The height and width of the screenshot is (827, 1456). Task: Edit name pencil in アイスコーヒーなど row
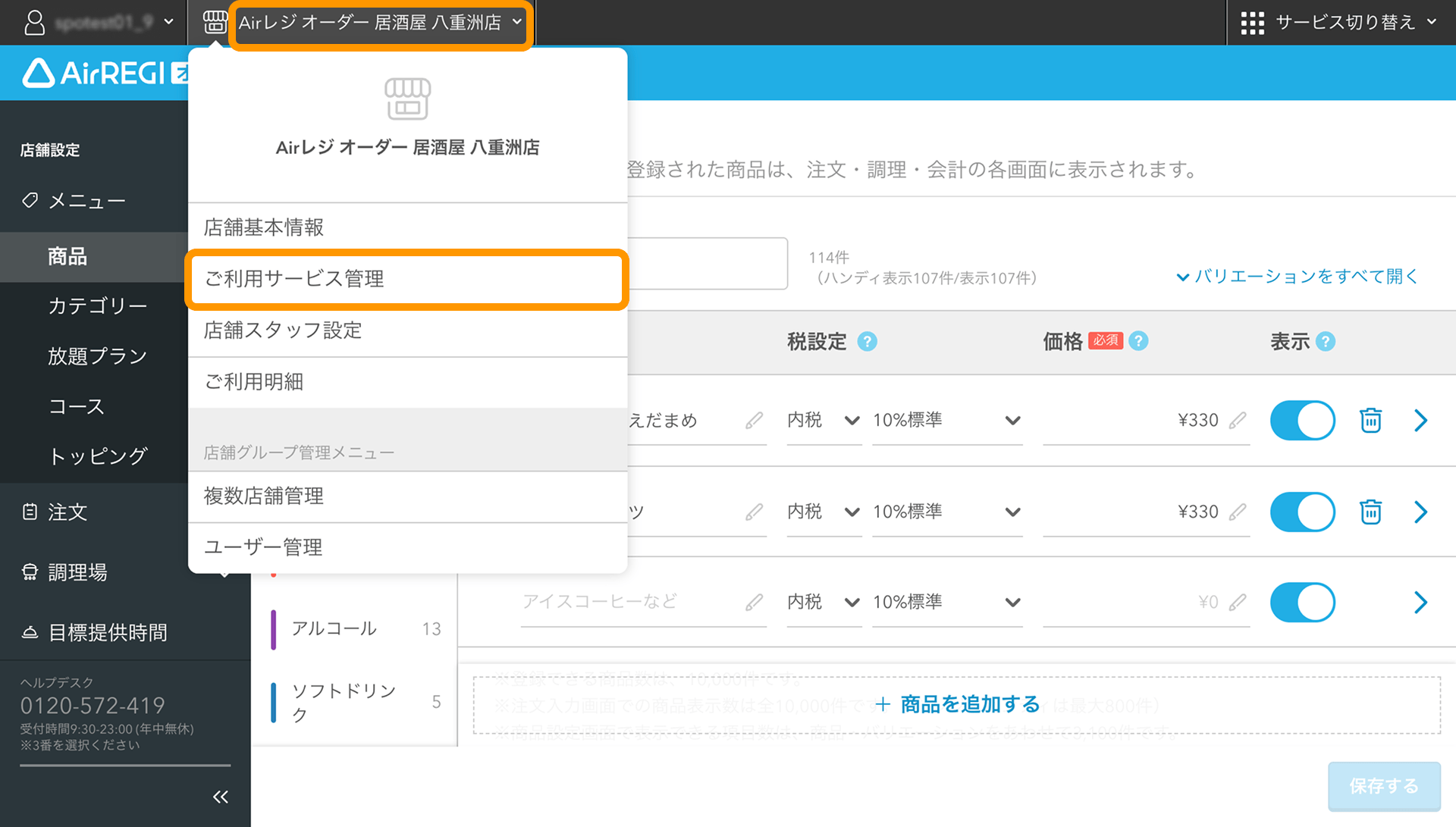tap(754, 602)
